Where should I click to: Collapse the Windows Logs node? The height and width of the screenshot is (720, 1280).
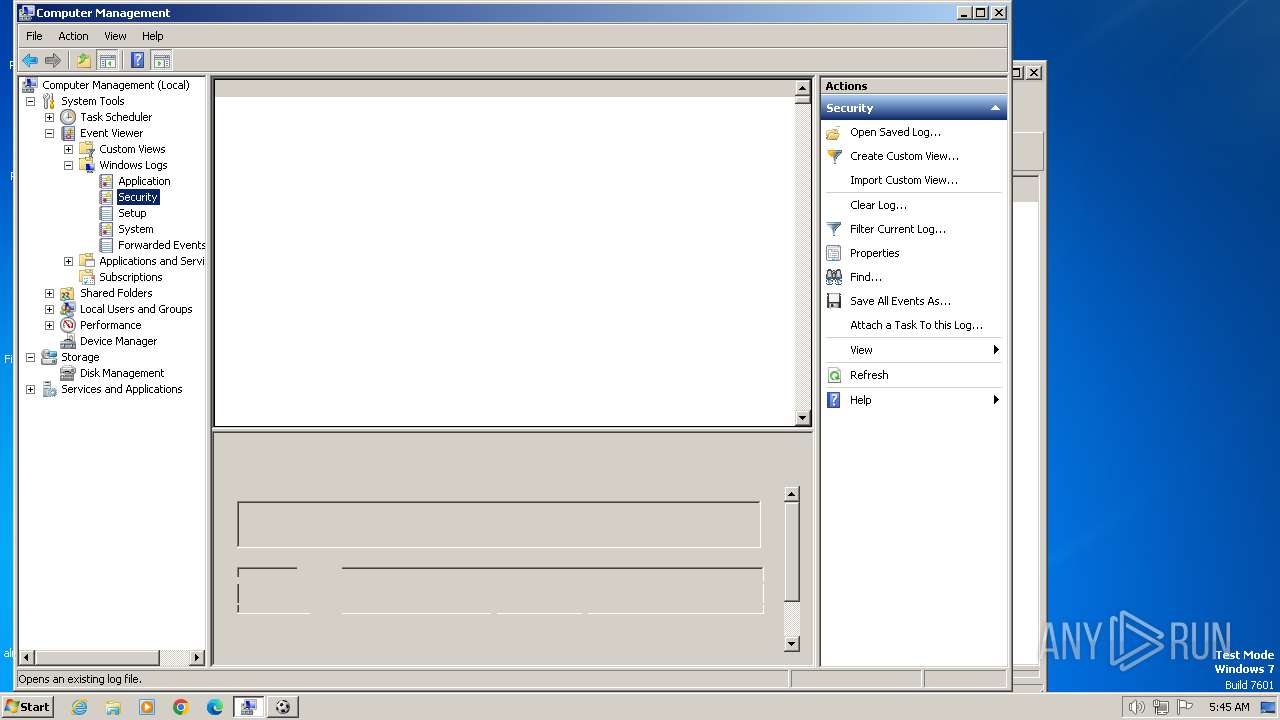coord(68,165)
